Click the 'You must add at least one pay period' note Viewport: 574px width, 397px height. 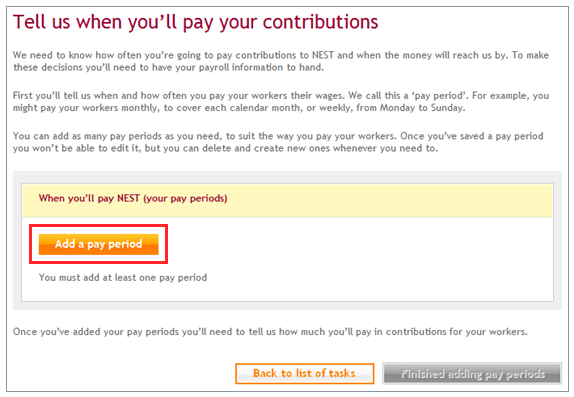(123, 277)
